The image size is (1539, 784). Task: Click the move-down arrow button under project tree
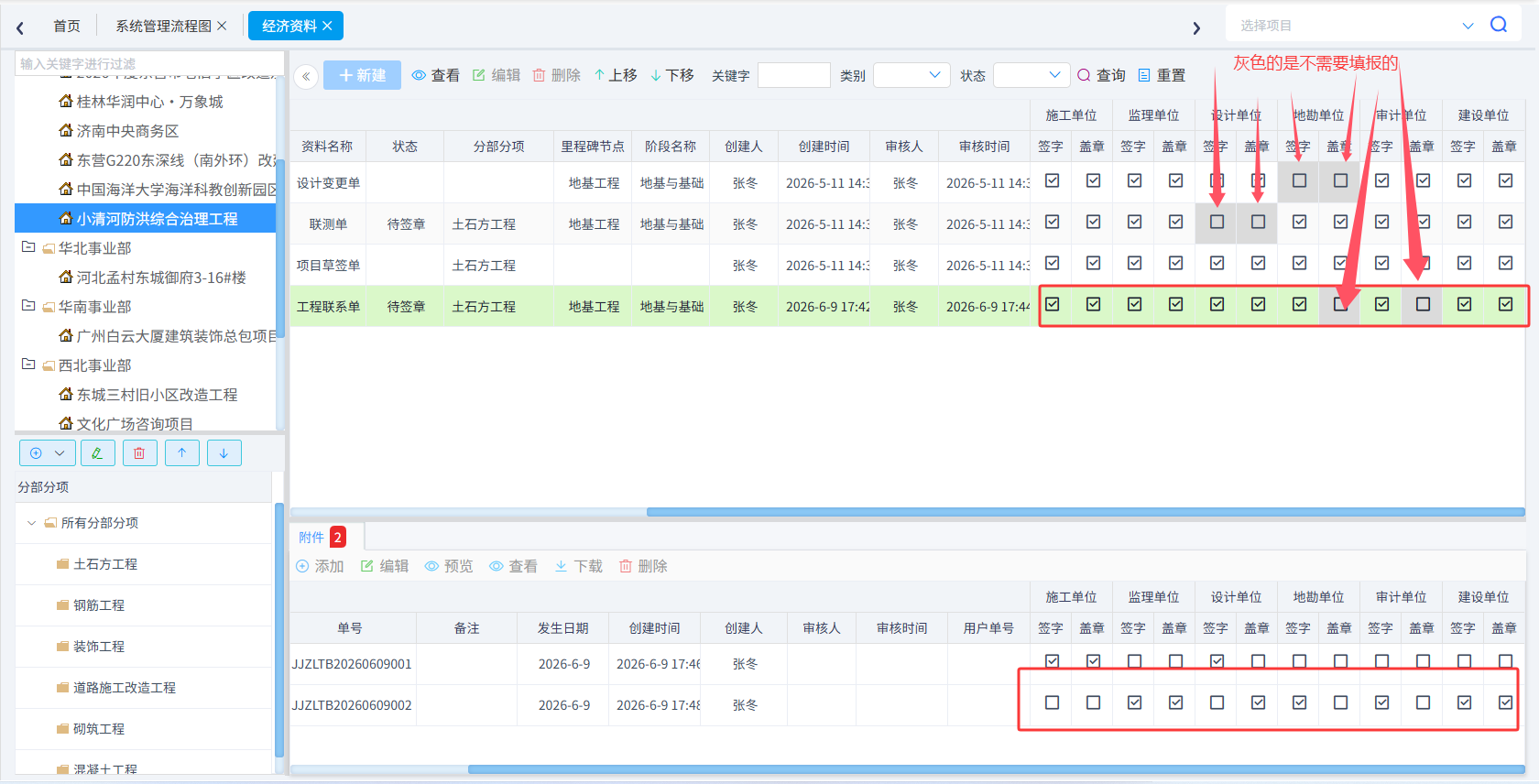224,452
